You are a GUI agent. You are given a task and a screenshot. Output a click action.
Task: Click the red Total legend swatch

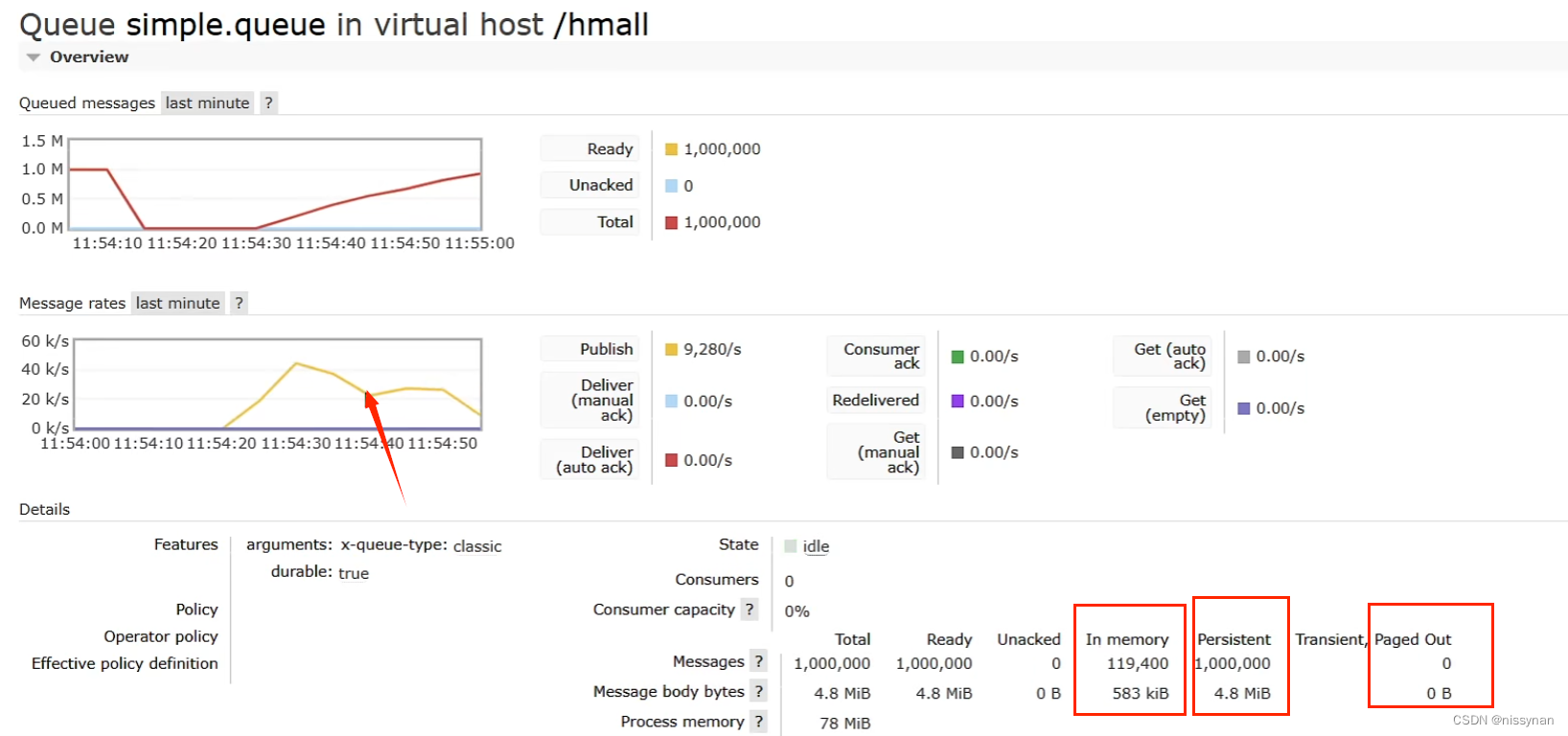click(672, 222)
